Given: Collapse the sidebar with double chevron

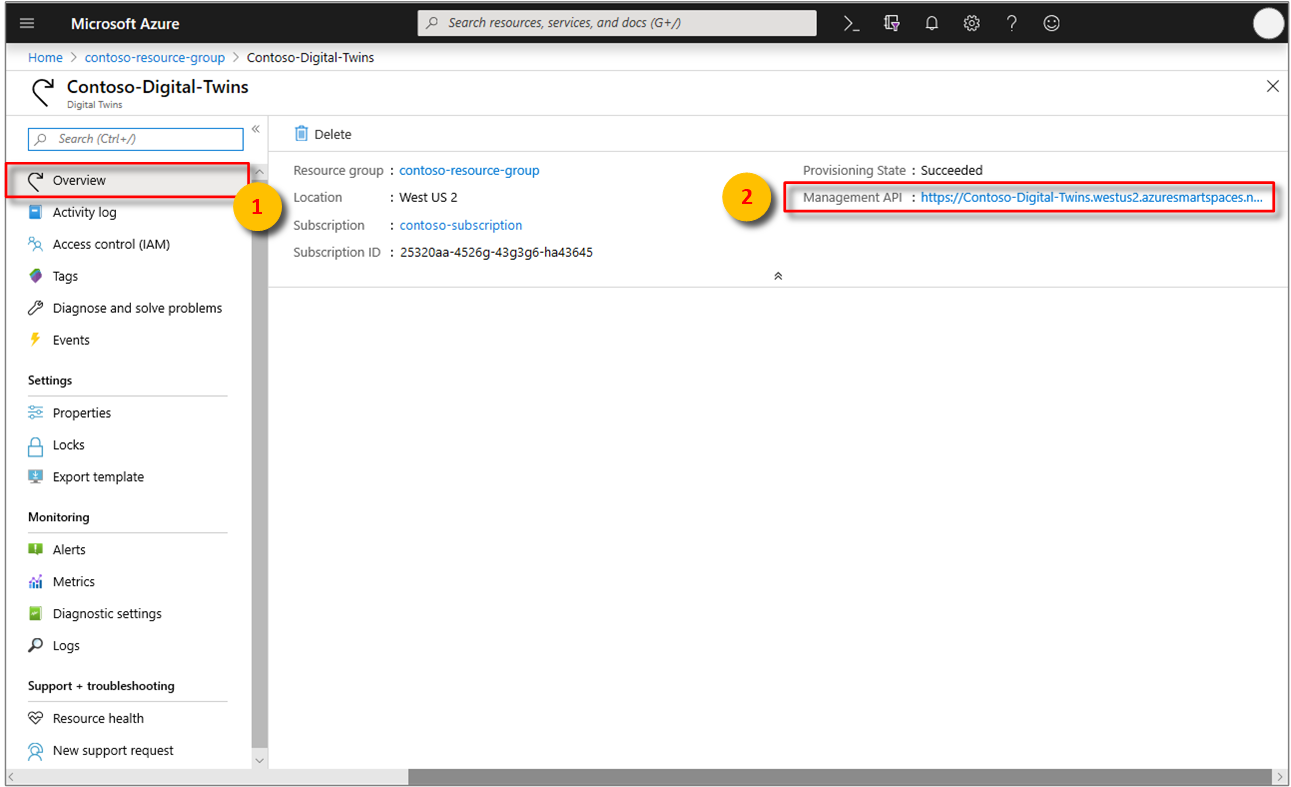Looking at the screenshot, I should pos(256,129).
